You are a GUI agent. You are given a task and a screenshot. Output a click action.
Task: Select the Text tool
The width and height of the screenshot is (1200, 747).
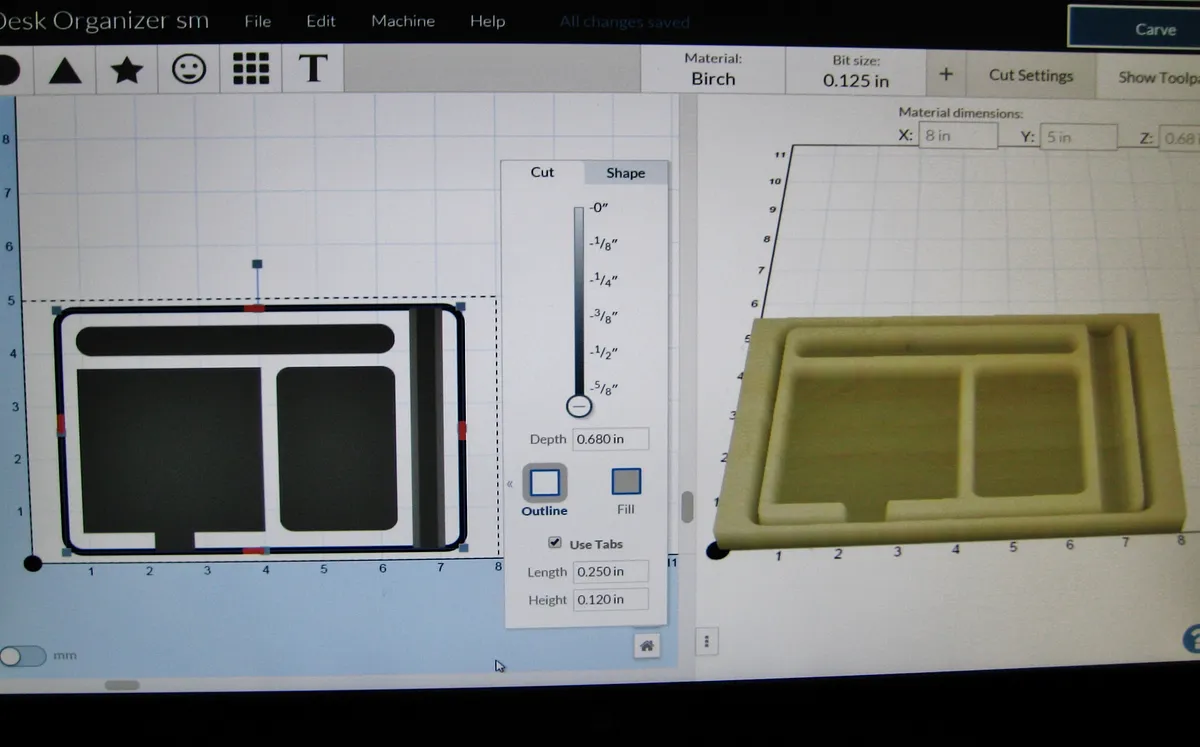[x=313, y=68]
